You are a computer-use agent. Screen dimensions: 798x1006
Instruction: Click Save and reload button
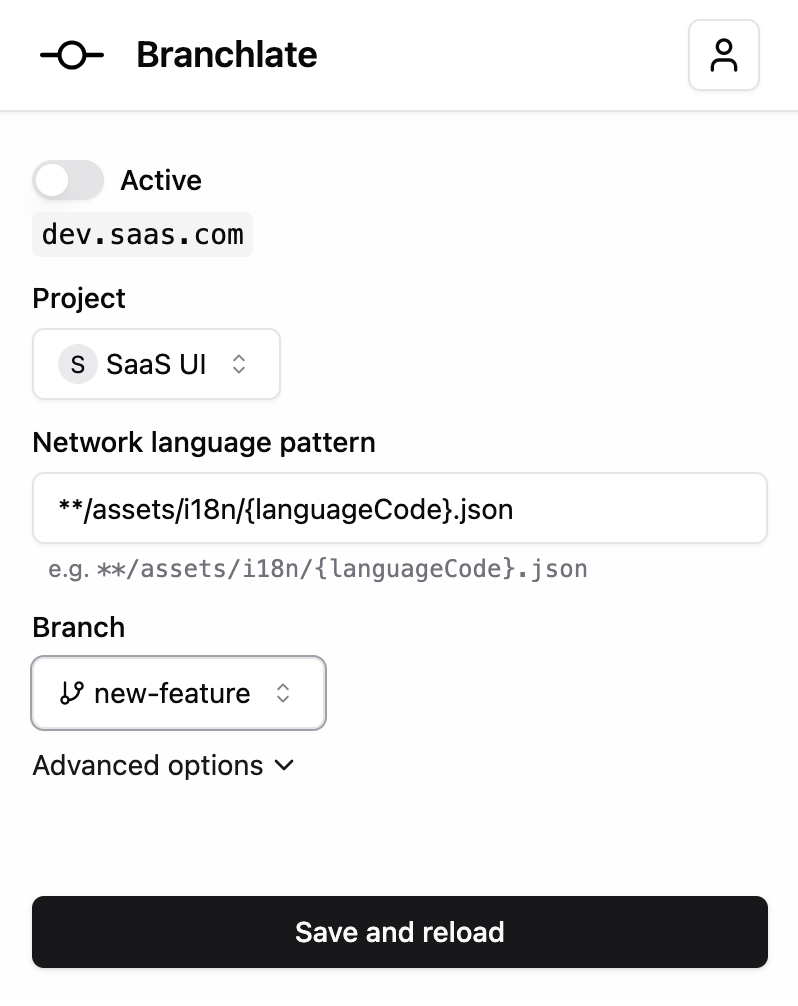(x=400, y=932)
